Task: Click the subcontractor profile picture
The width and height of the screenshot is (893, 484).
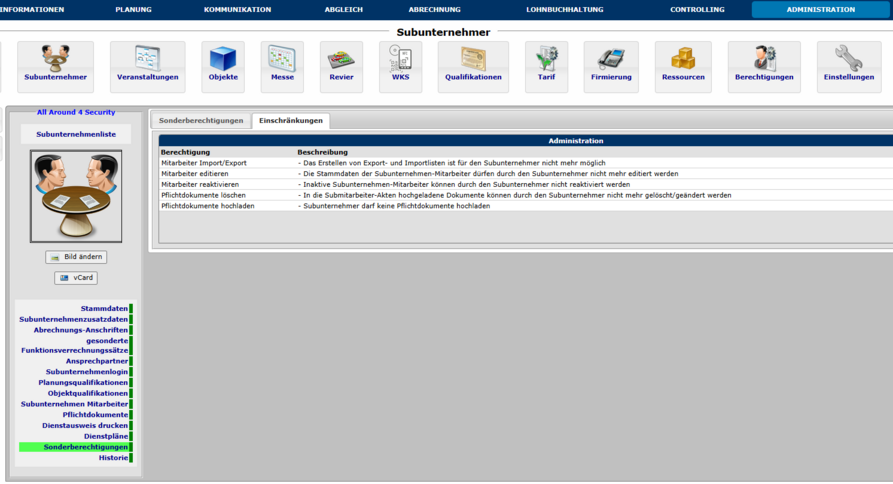Action: (x=76, y=196)
